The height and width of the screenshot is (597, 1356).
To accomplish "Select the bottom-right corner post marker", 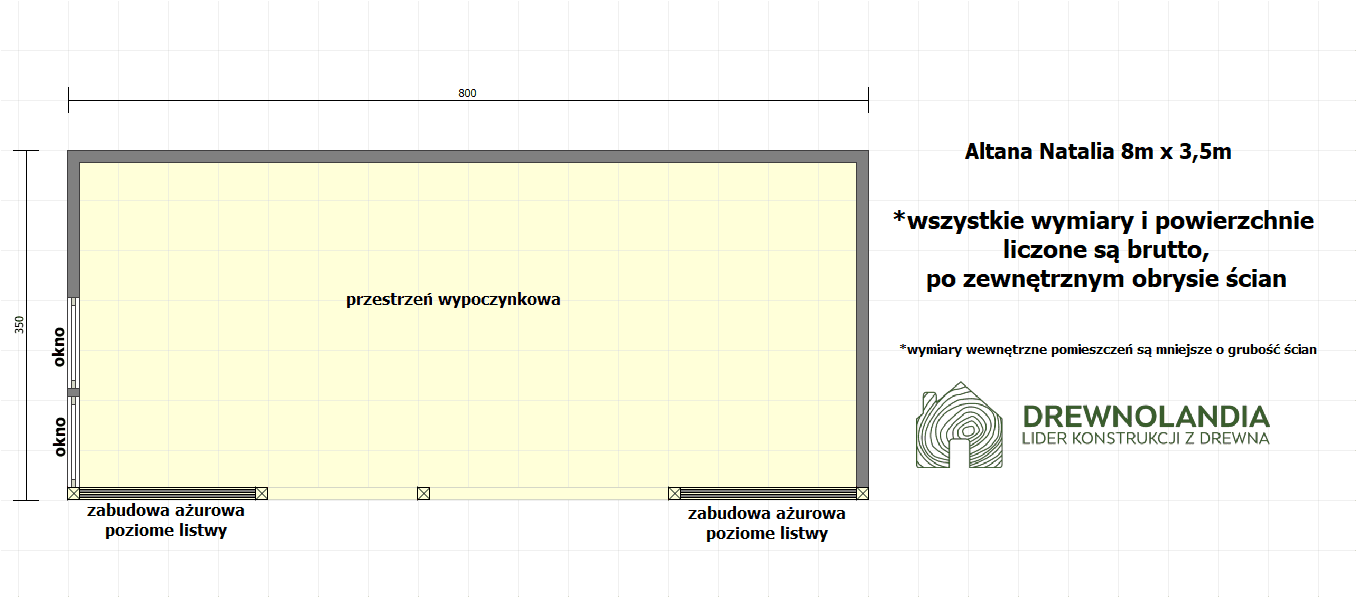I will (x=863, y=493).
